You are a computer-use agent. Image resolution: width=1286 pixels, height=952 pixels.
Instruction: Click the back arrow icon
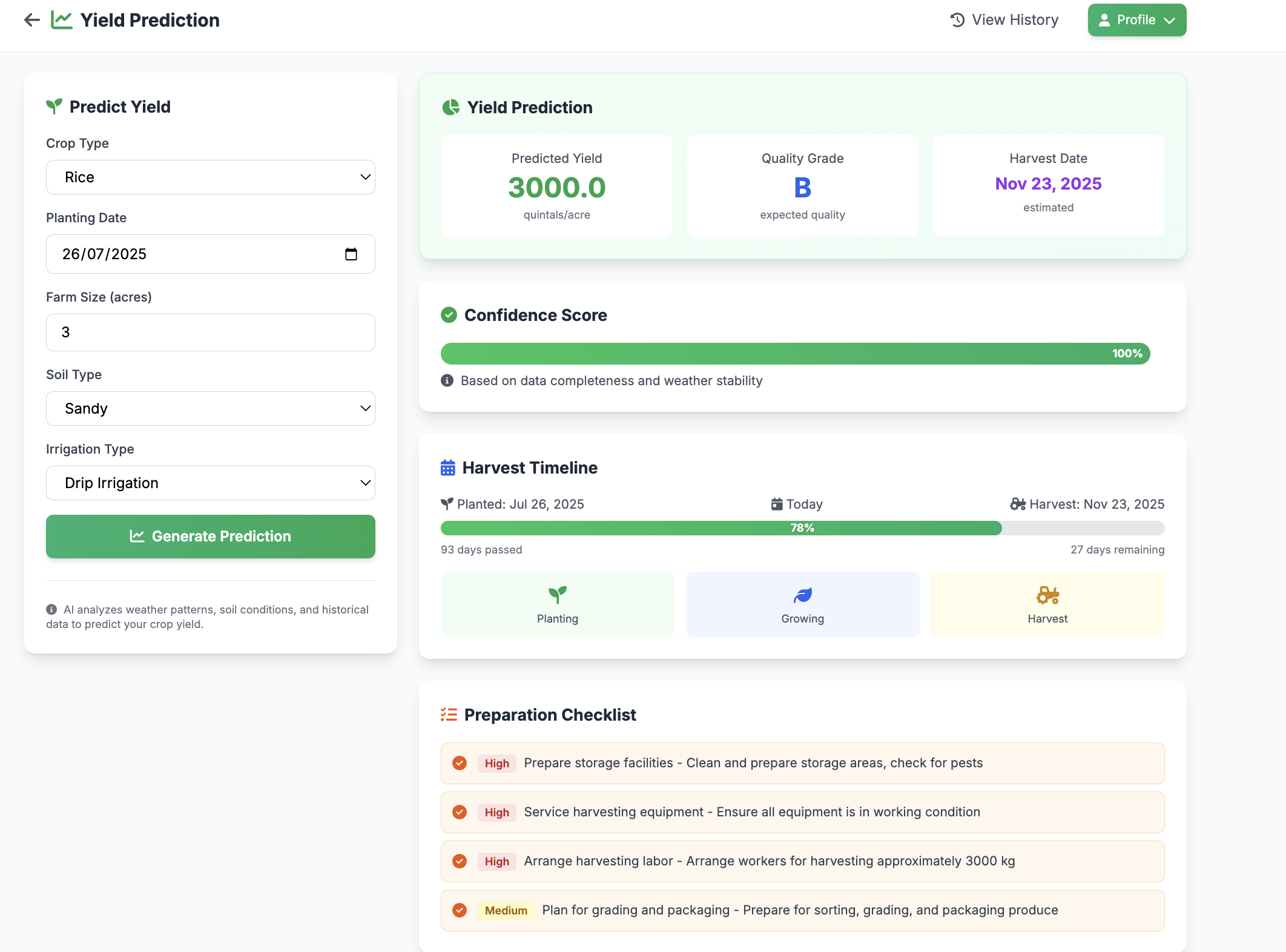(x=31, y=20)
